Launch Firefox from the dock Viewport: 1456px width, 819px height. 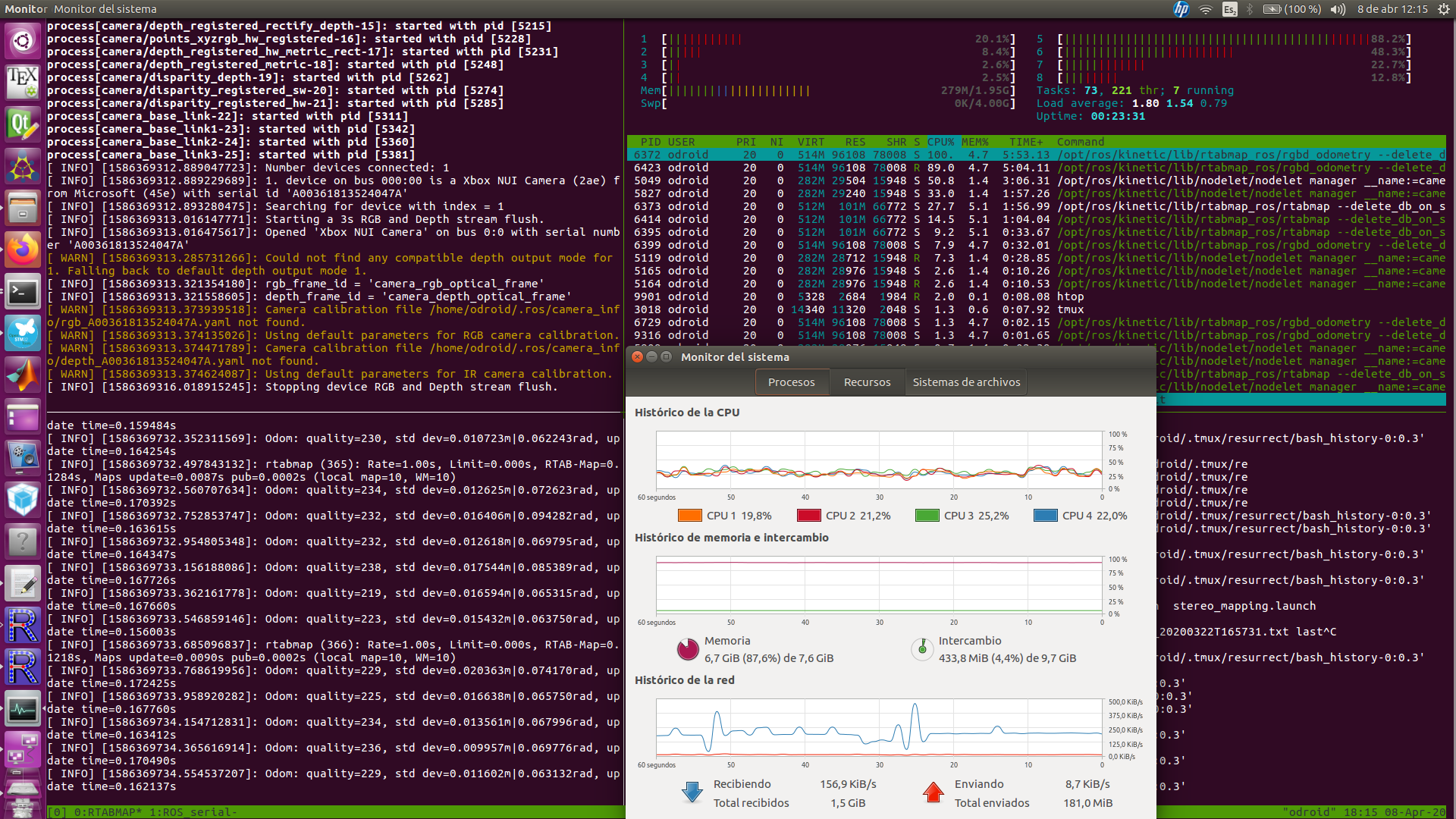coord(23,249)
